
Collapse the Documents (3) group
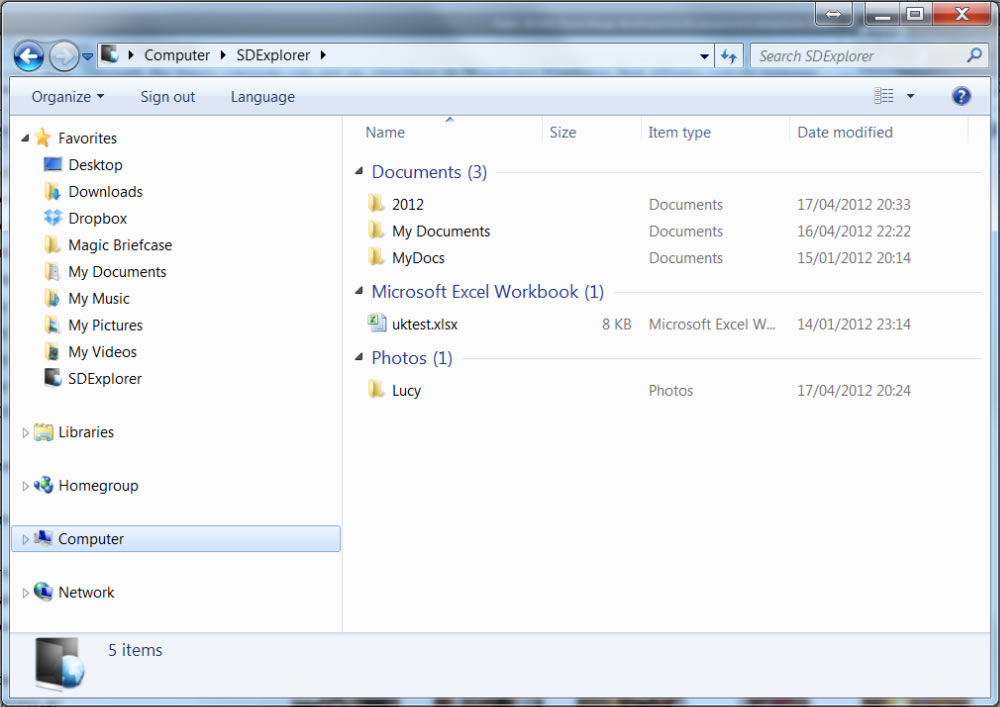click(x=359, y=171)
